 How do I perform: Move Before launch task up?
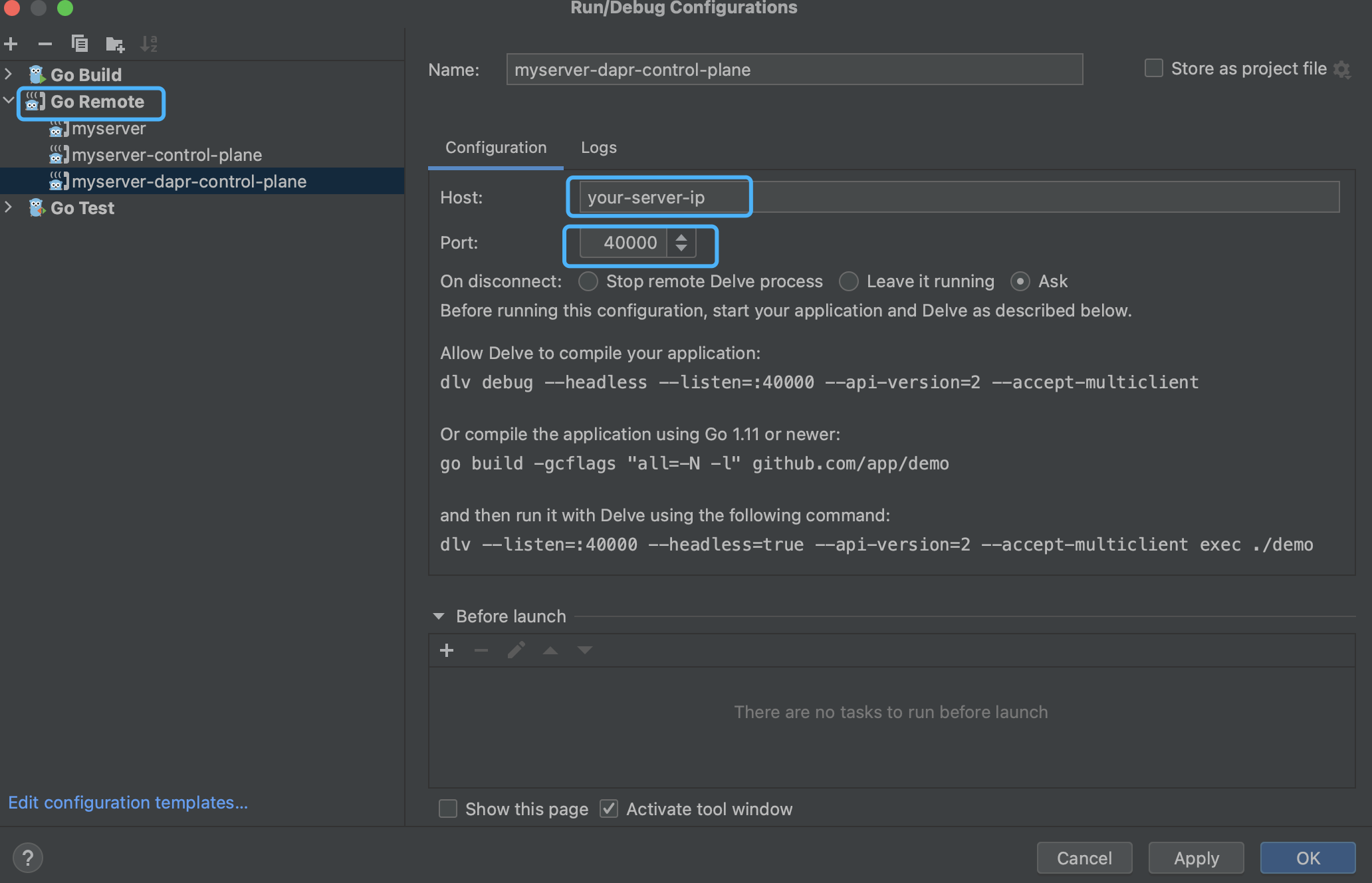click(550, 650)
